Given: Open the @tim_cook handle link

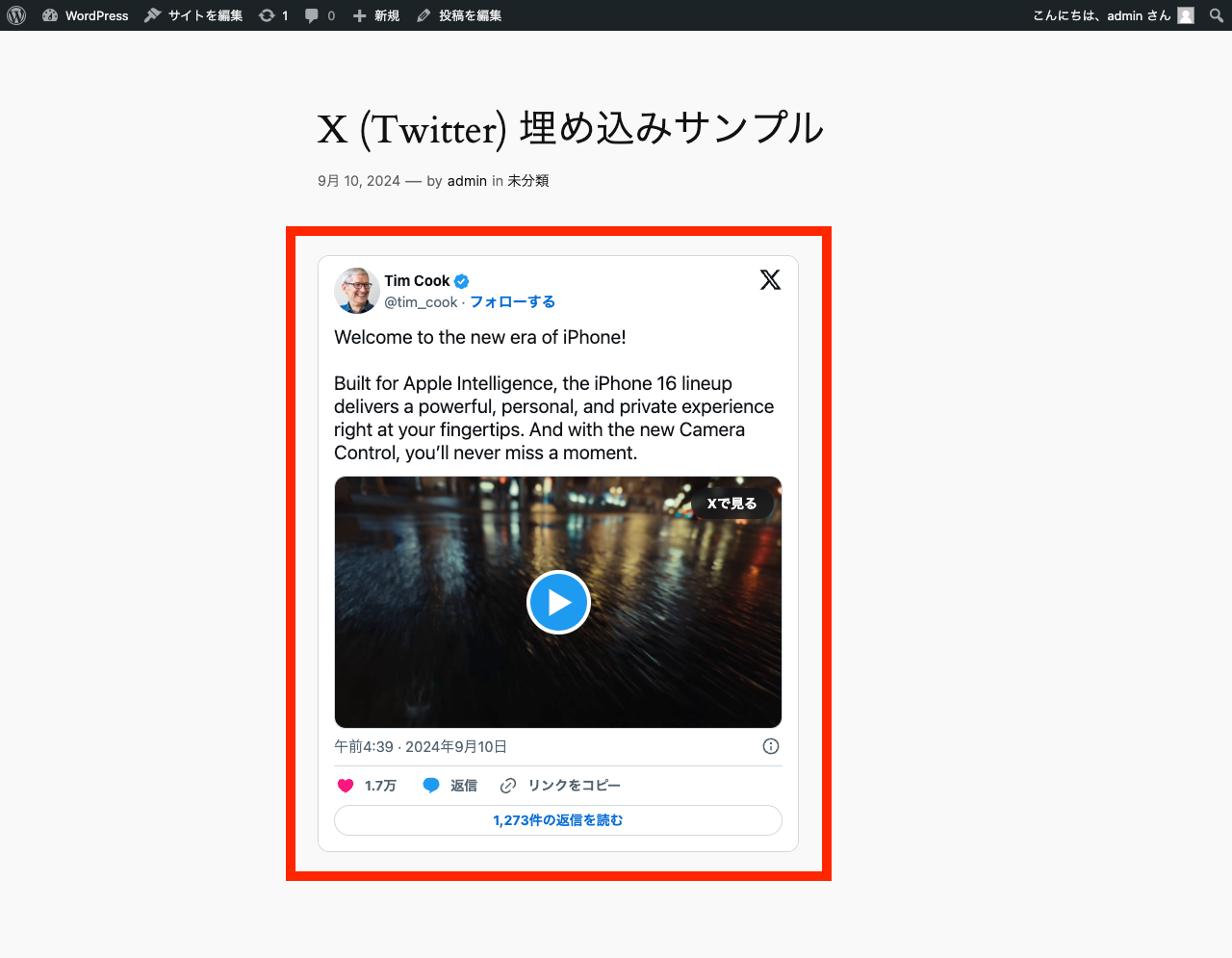Looking at the screenshot, I should coord(421,302).
